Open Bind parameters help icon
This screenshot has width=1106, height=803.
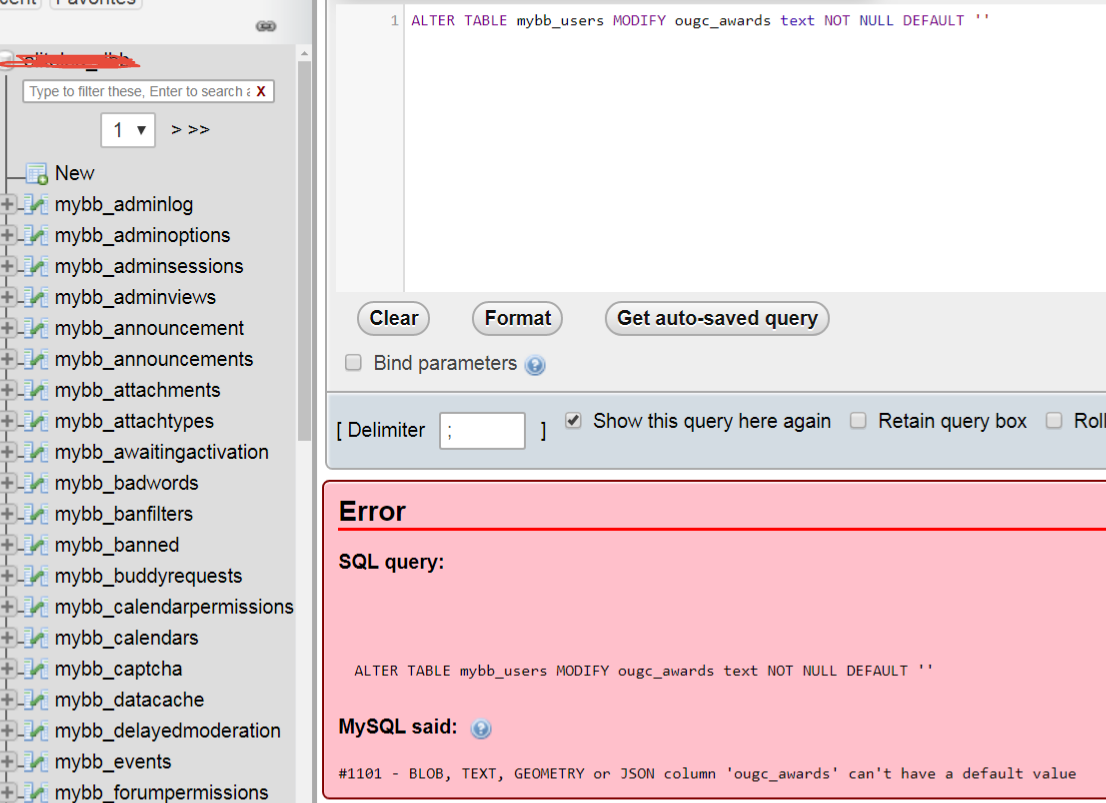coord(535,365)
